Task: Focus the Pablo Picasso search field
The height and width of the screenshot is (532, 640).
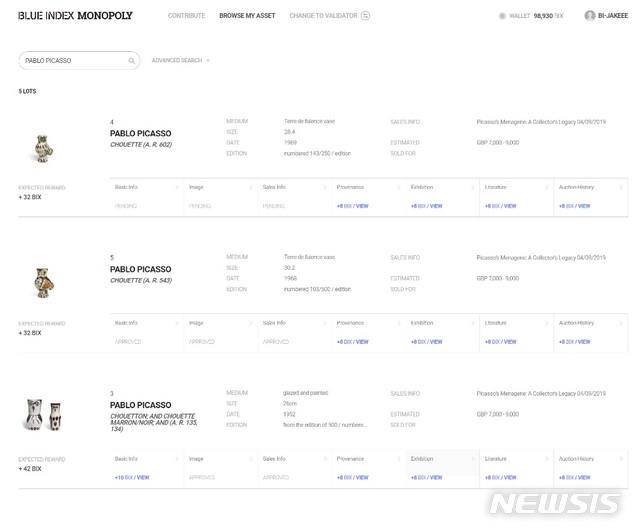Action: click(79, 60)
